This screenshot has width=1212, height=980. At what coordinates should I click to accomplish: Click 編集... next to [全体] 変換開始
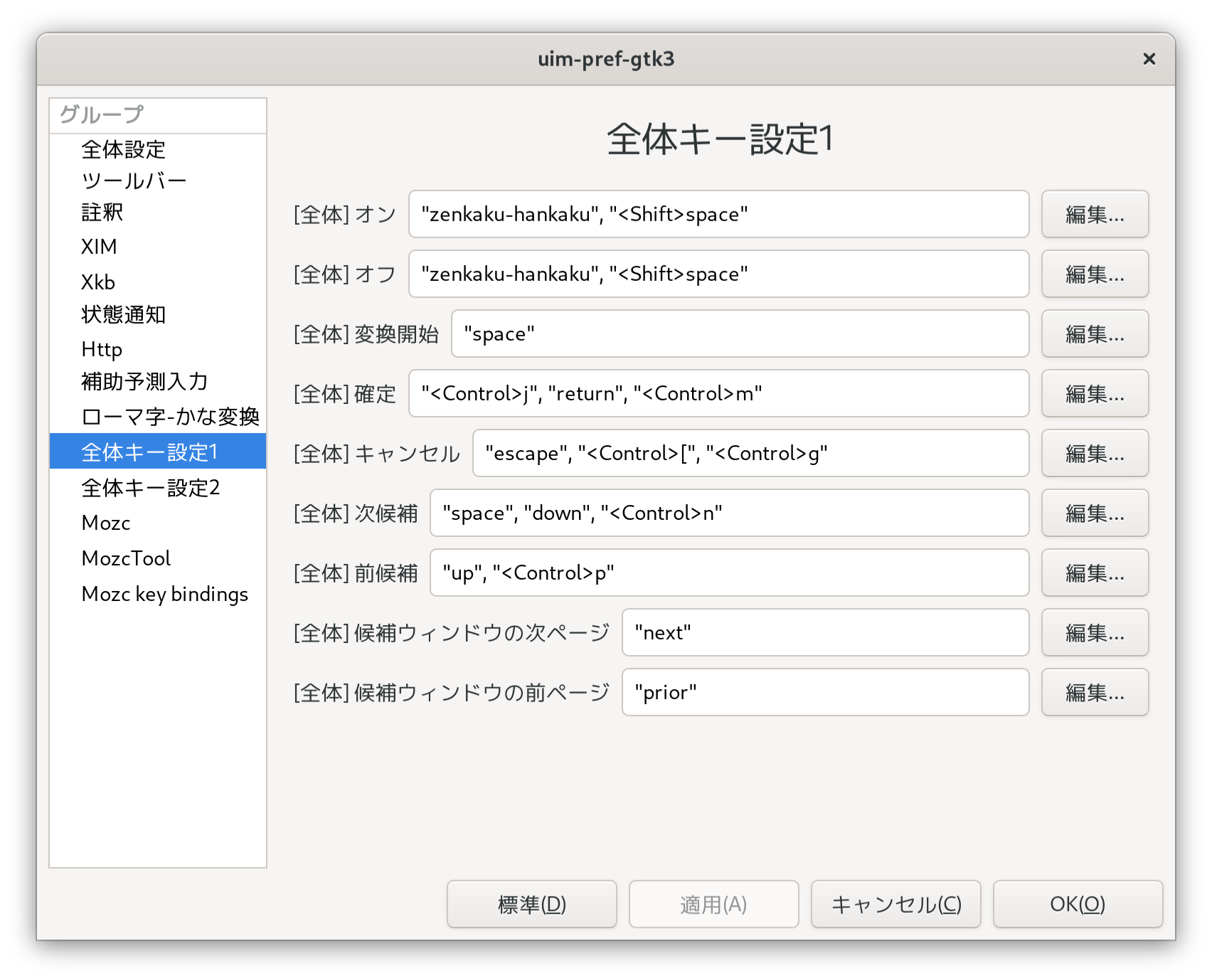click(1094, 334)
